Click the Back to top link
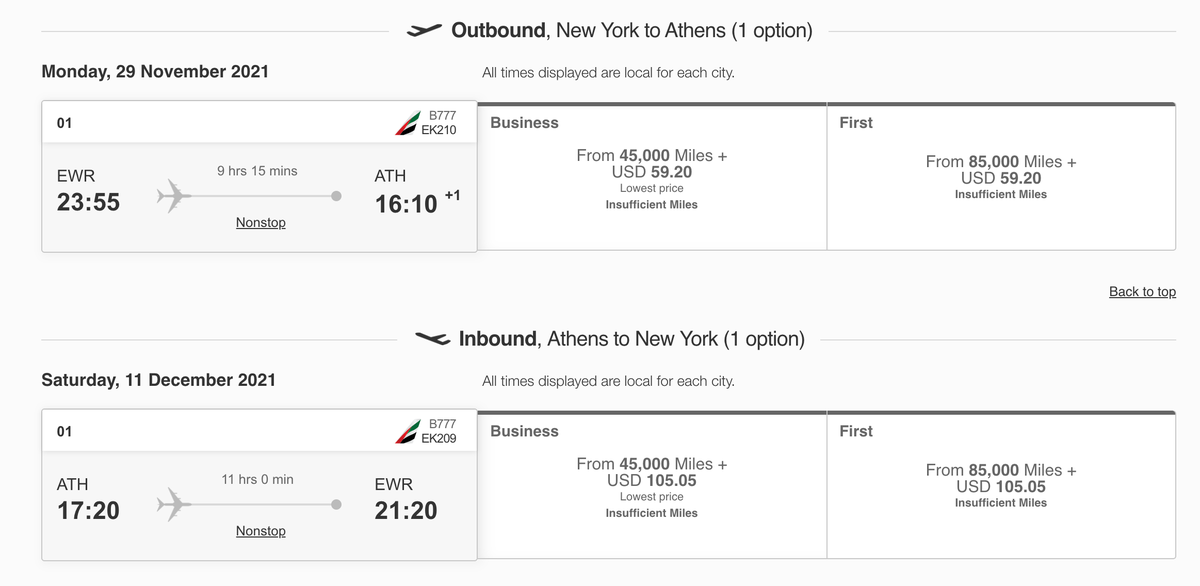 pos(1142,291)
